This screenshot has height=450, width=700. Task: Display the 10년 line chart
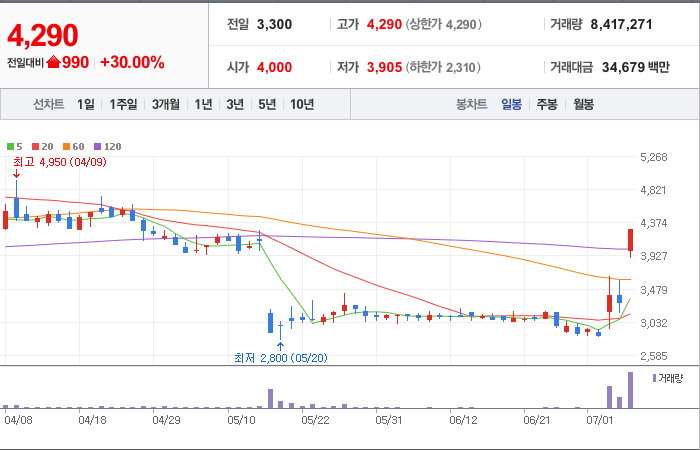302,104
